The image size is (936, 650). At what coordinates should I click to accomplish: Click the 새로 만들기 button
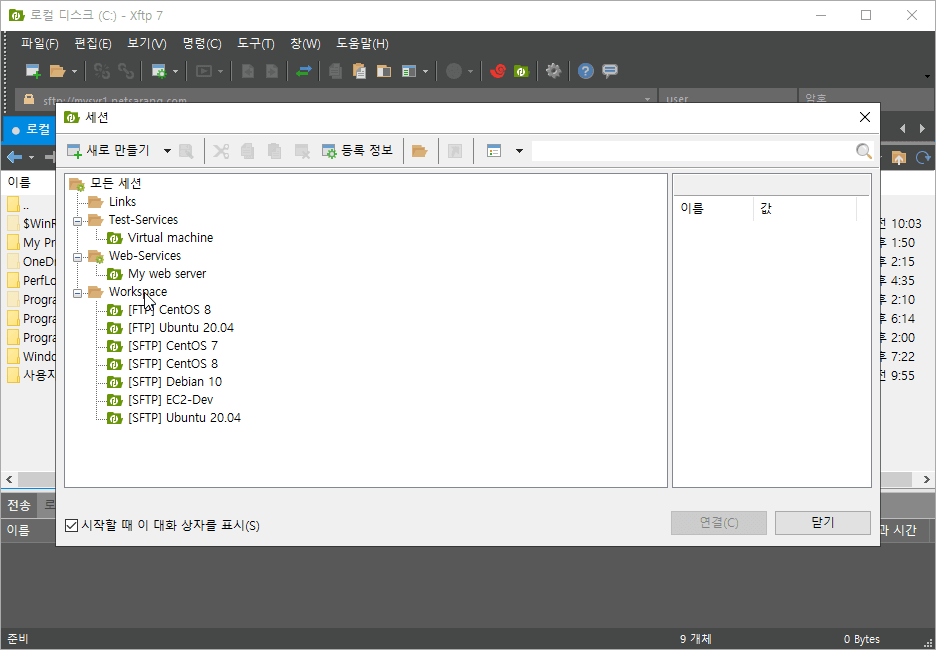(x=109, y=151)
